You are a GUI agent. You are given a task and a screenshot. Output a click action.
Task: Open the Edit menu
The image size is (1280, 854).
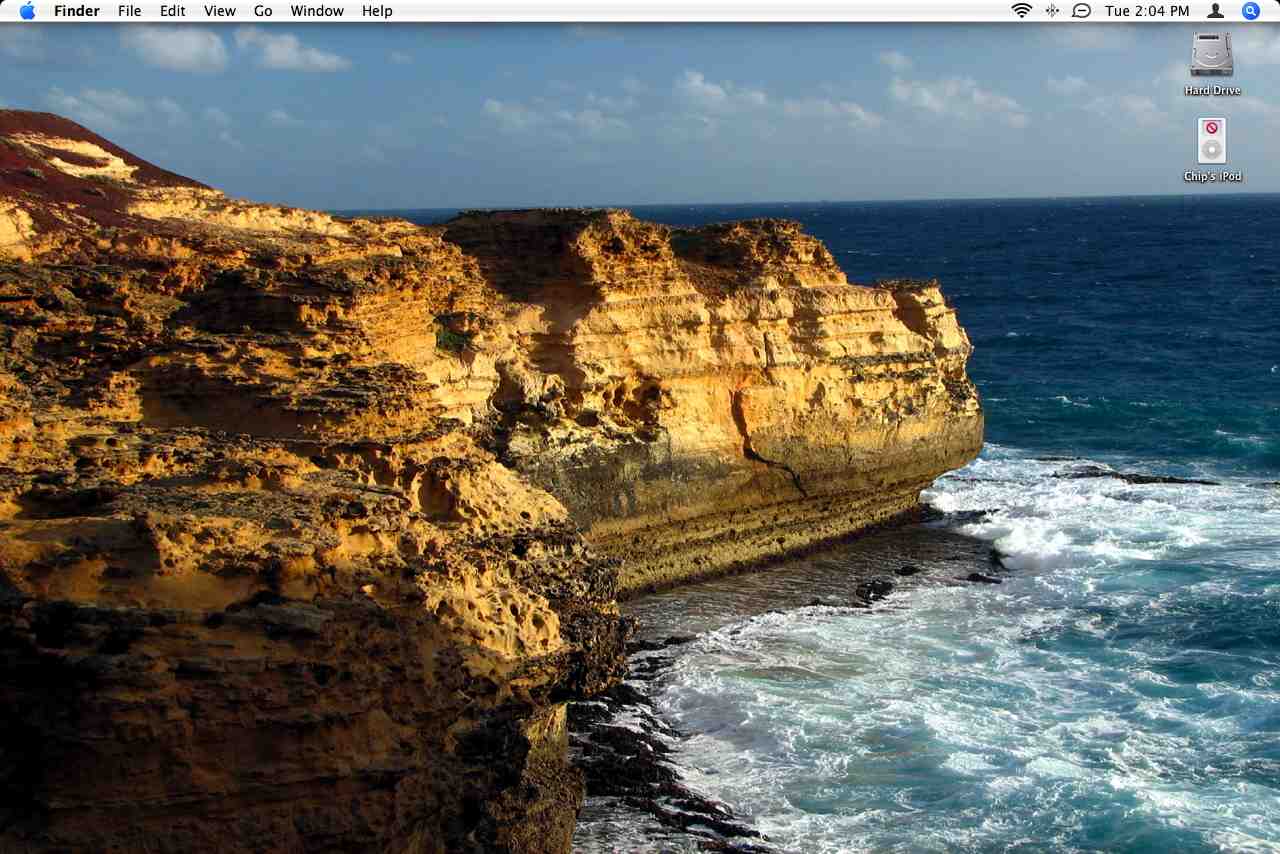173,11
